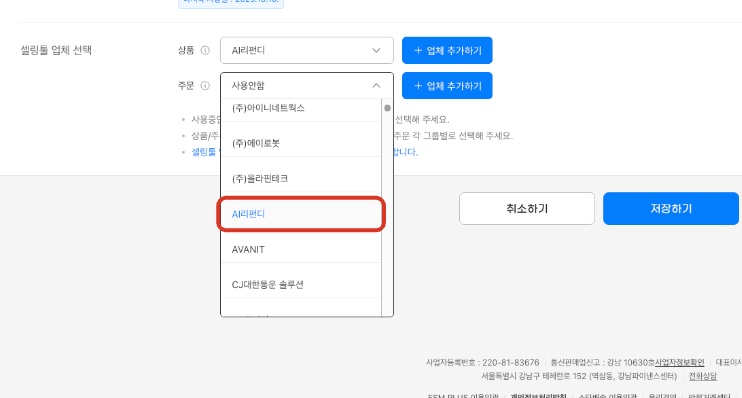Click the dropdown list scrollbar thumb
Viewport: 742px width, 398px height.
point(387,108)
